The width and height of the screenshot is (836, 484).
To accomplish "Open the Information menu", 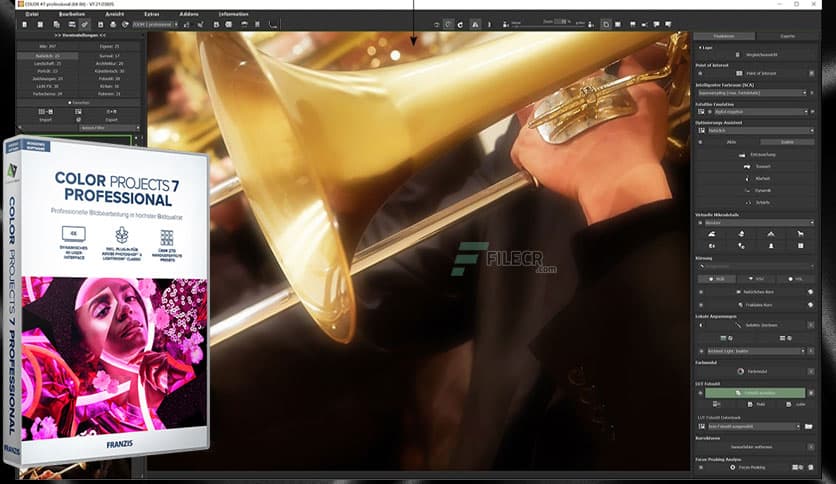I will click(233, 14).
